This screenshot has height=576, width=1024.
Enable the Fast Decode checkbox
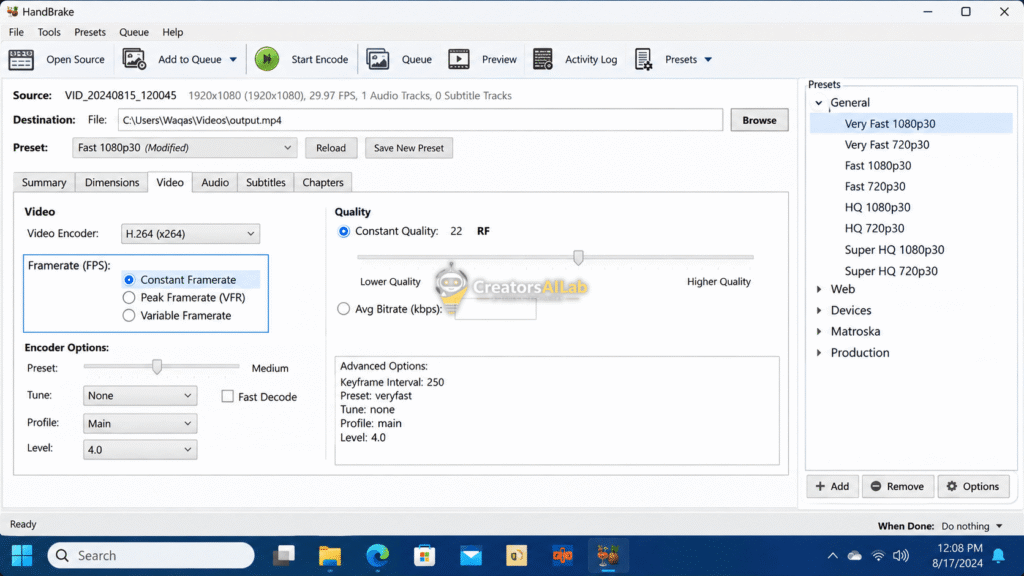tap(227, 396)
